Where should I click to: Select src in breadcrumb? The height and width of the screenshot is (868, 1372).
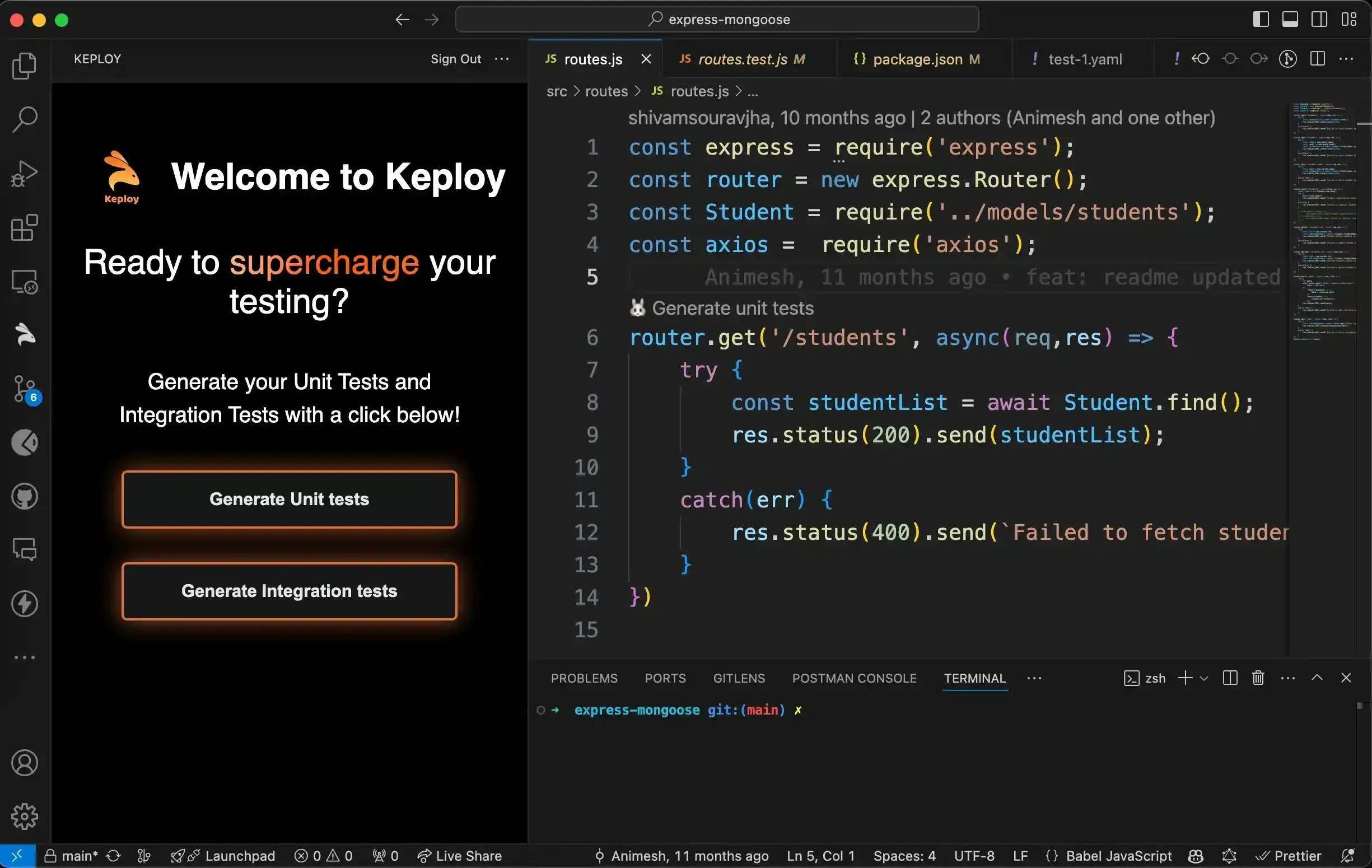pyautogui.click(x=557, y=91)
